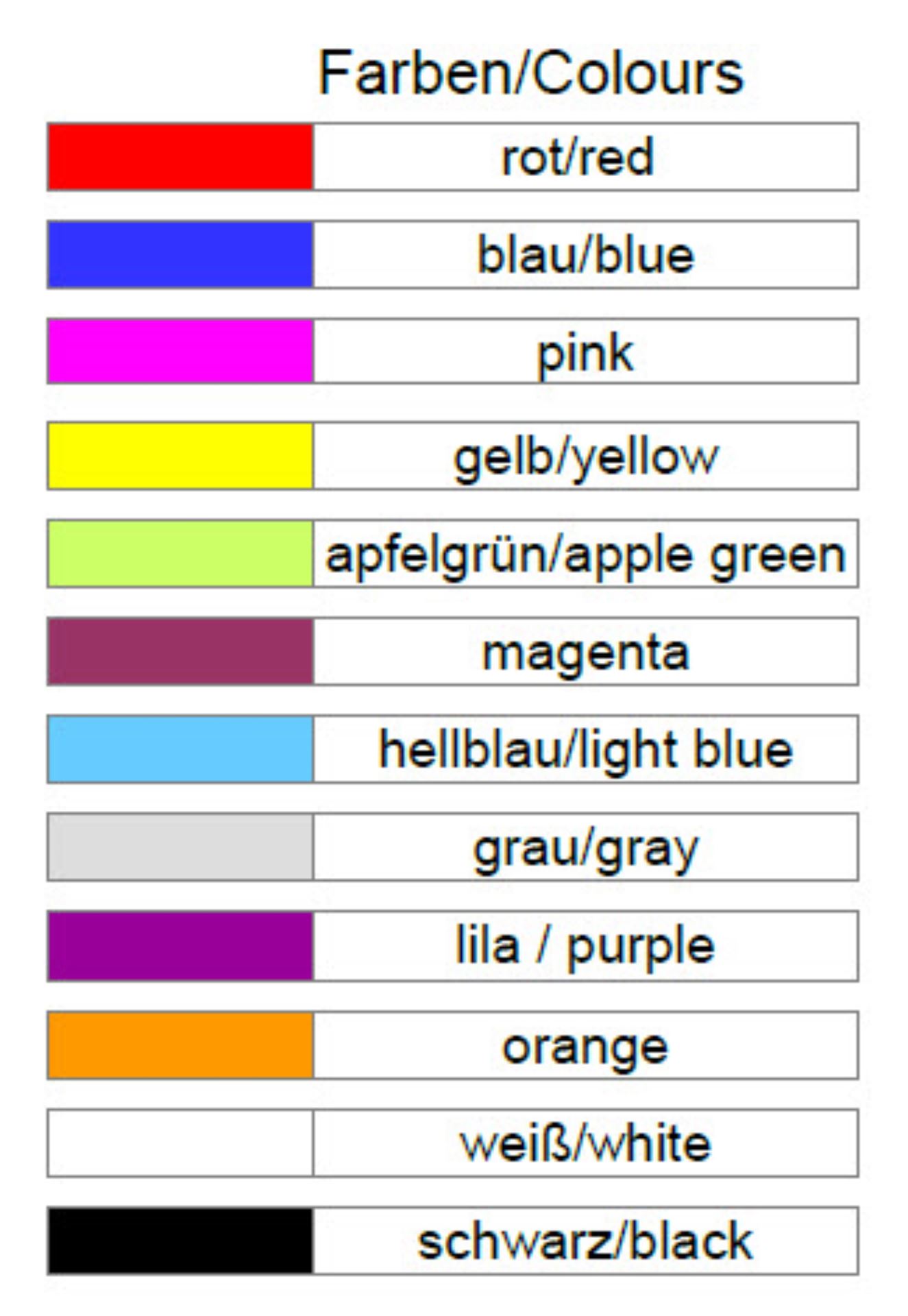
Task: Select 'apfelgrün/apple green' label
Action: tap(586, 556)
